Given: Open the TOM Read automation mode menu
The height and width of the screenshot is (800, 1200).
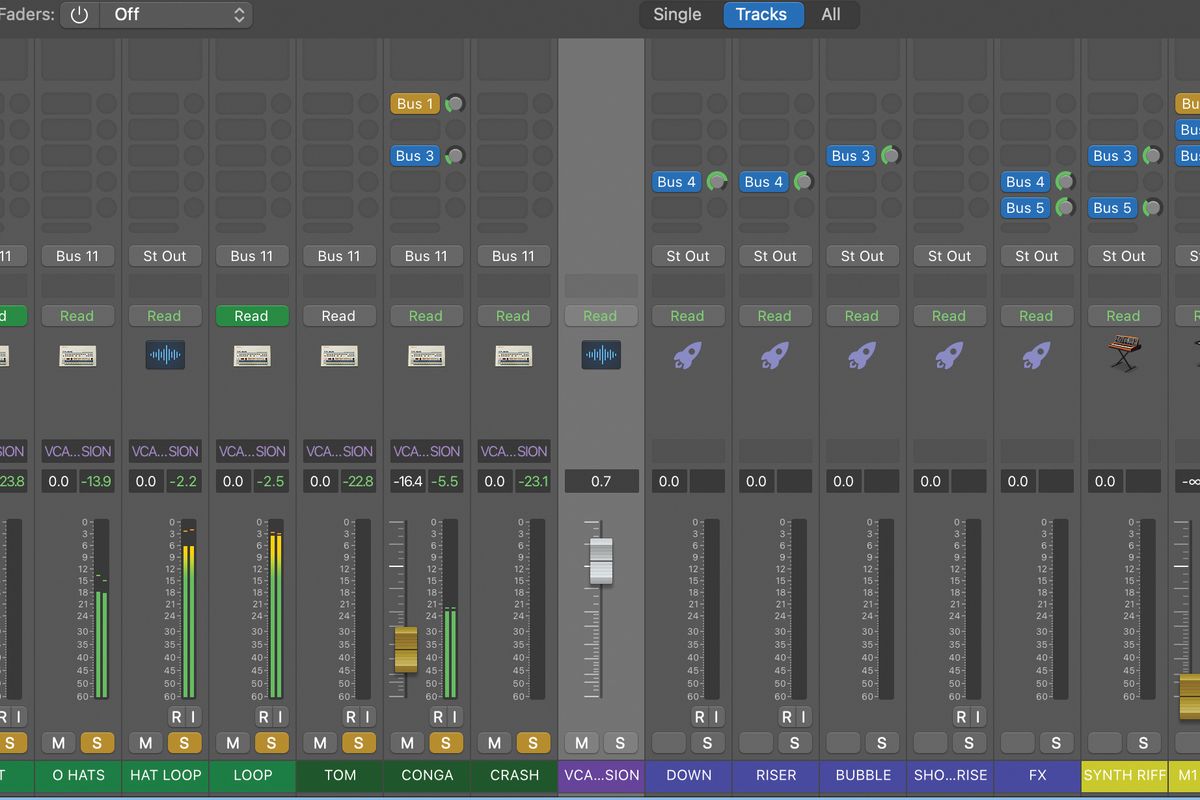Looking at the screenshot, I should pyautogui.click(x=339, y=316).
